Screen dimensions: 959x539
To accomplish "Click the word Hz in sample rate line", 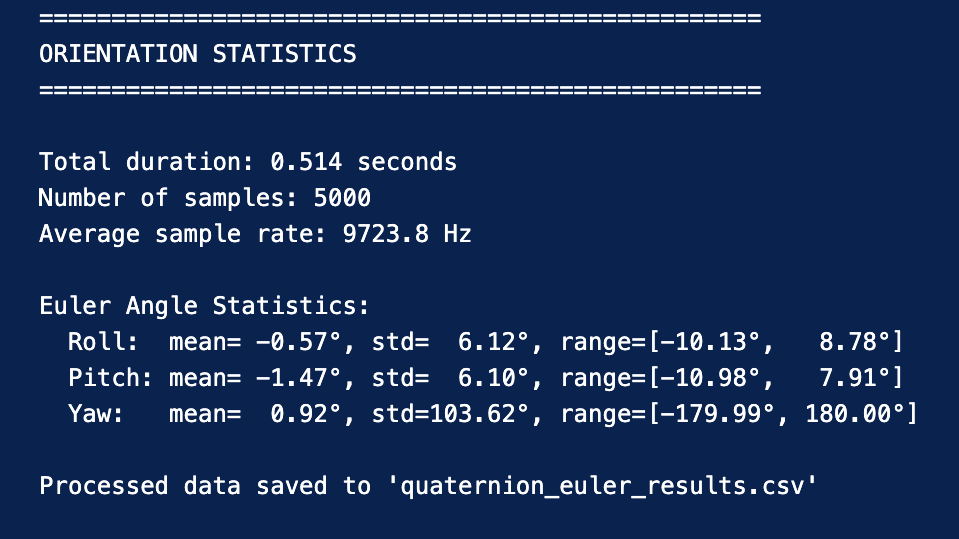I will pyautogui.click(x=457, y=234).
